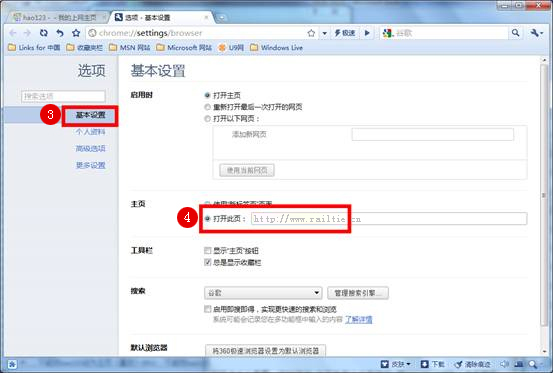Click 将360极速浏览器设置为默认浏览器 button
Image resolution: width=553 pixels, height=373 pixels.
coord(265,351)
